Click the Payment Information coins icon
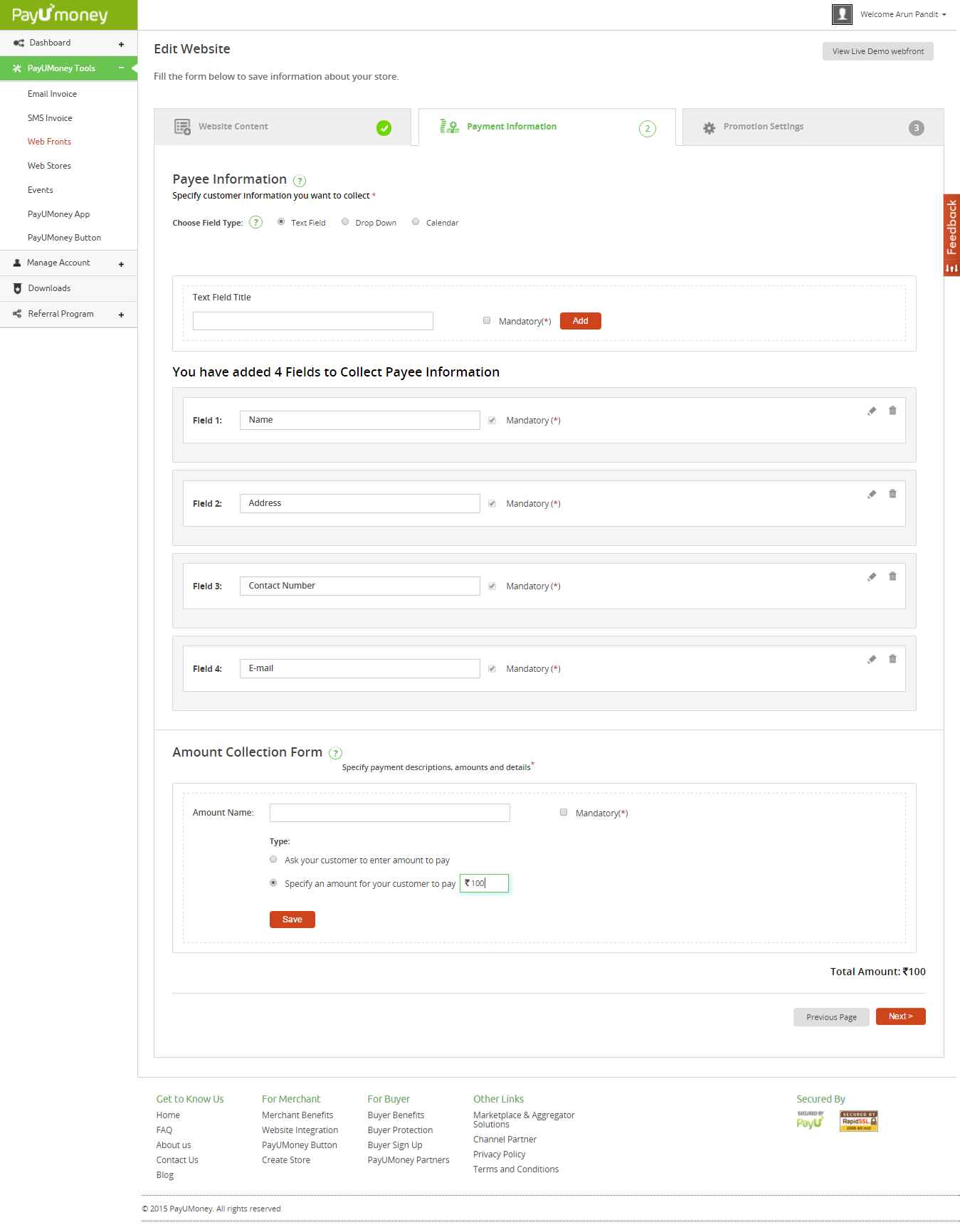This screenshot has height=1232, width=960. (x=449, y=127)
